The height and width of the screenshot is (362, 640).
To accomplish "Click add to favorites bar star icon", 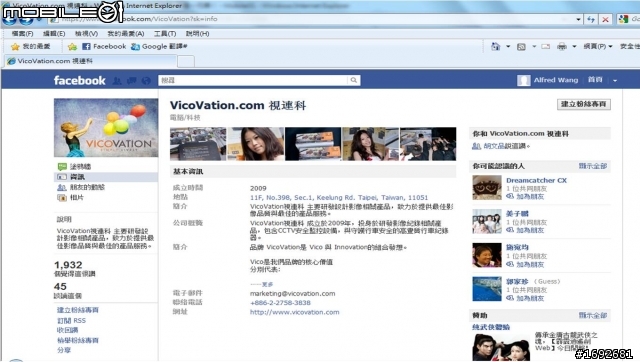I will [x=72, y=47].
